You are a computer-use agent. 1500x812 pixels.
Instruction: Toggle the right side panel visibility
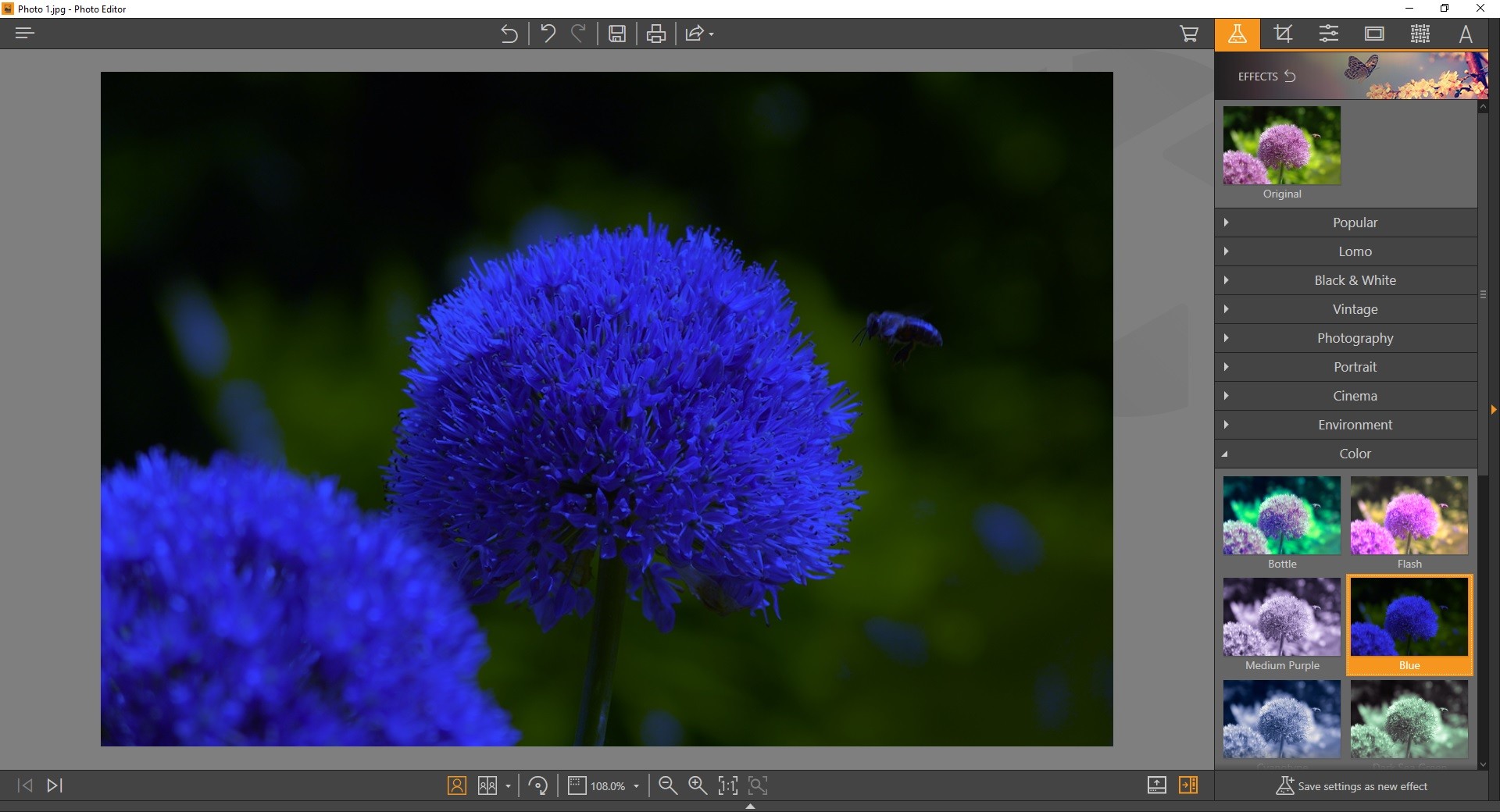coord(1188,785)
